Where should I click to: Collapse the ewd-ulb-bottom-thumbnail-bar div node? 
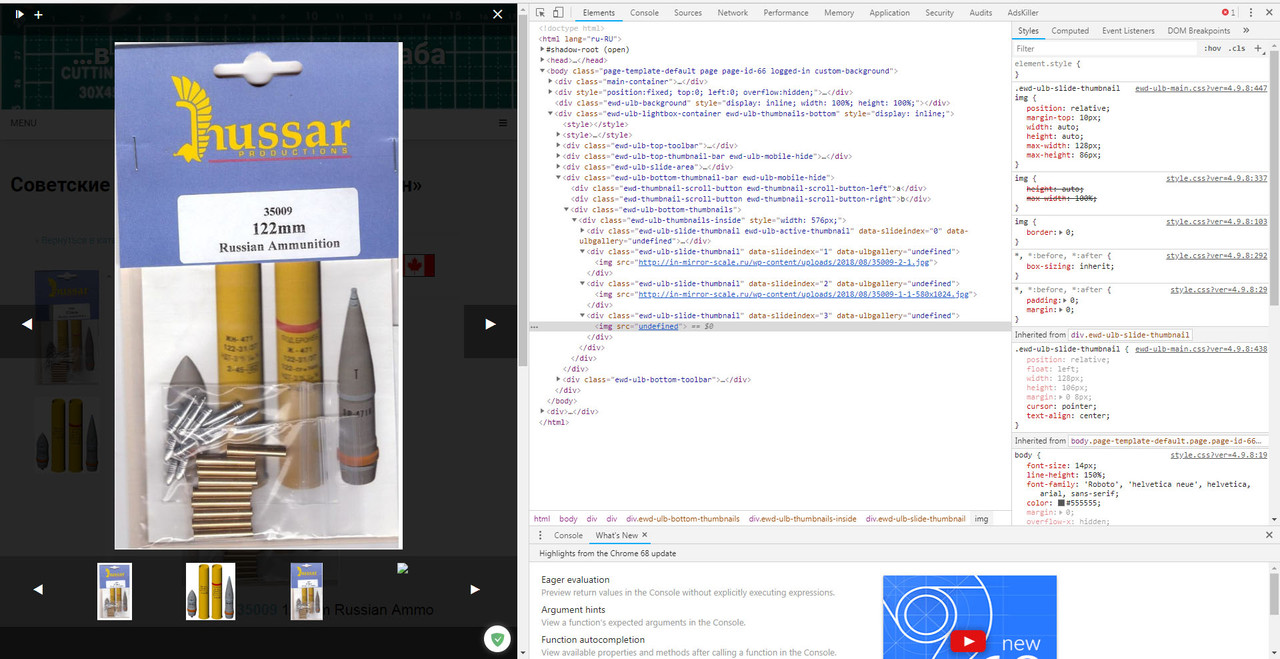coord(560,177)
